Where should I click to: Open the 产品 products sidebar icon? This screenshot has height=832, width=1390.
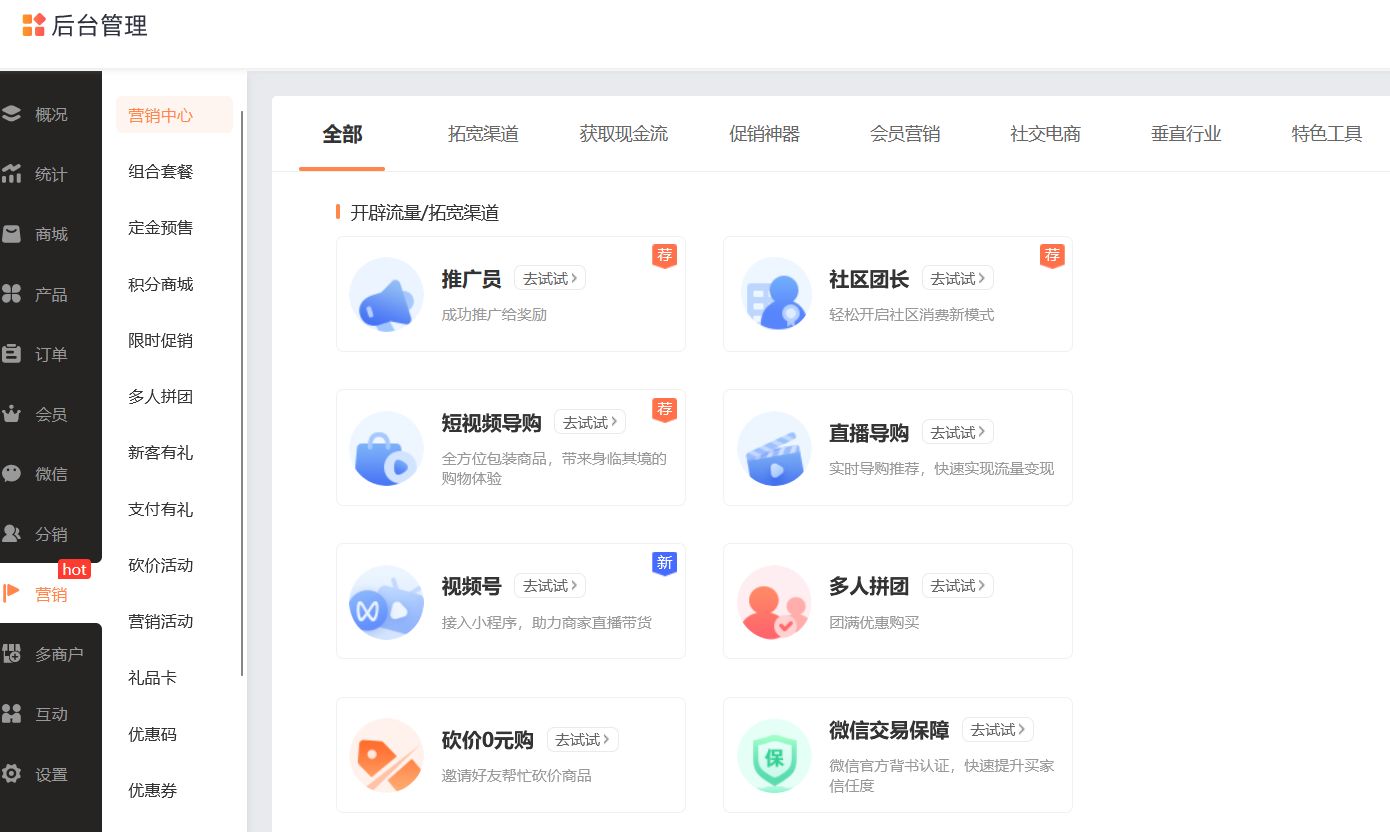tap(13, 293)
